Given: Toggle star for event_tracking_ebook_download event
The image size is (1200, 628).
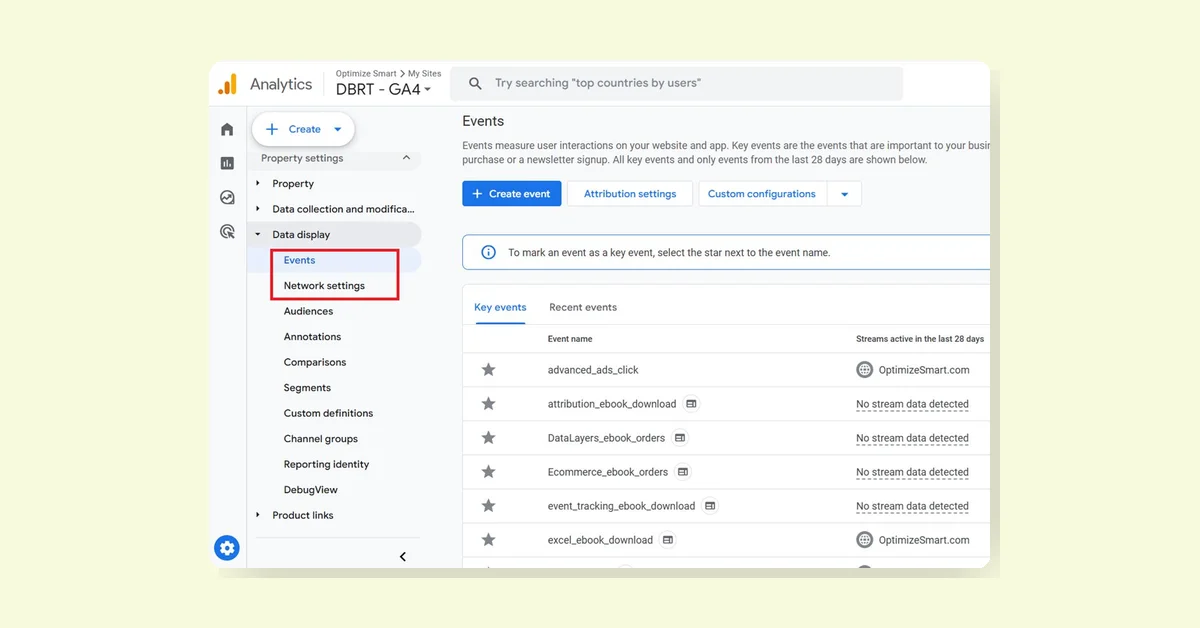Looking at the screenshot, I should point(488,506).
